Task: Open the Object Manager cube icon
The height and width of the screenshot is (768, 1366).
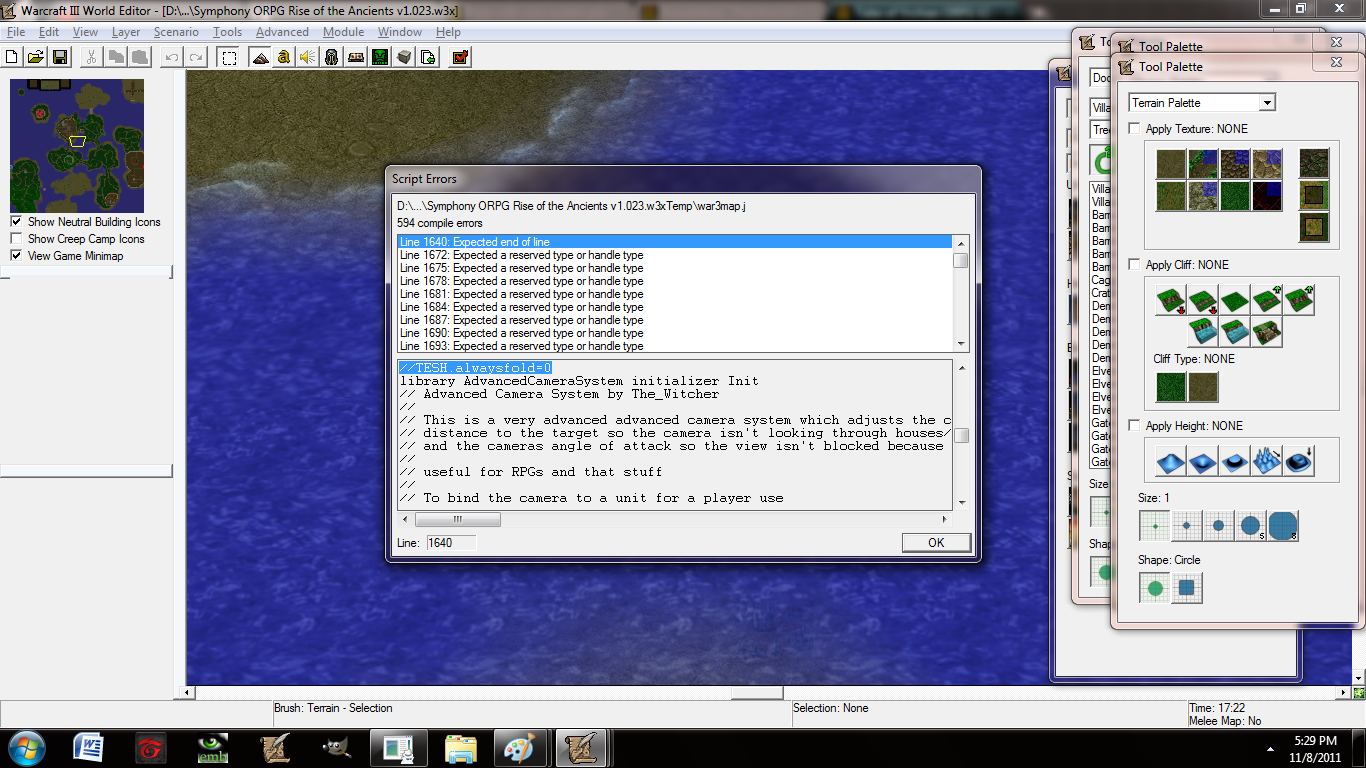Action: [x=404, y=57]
